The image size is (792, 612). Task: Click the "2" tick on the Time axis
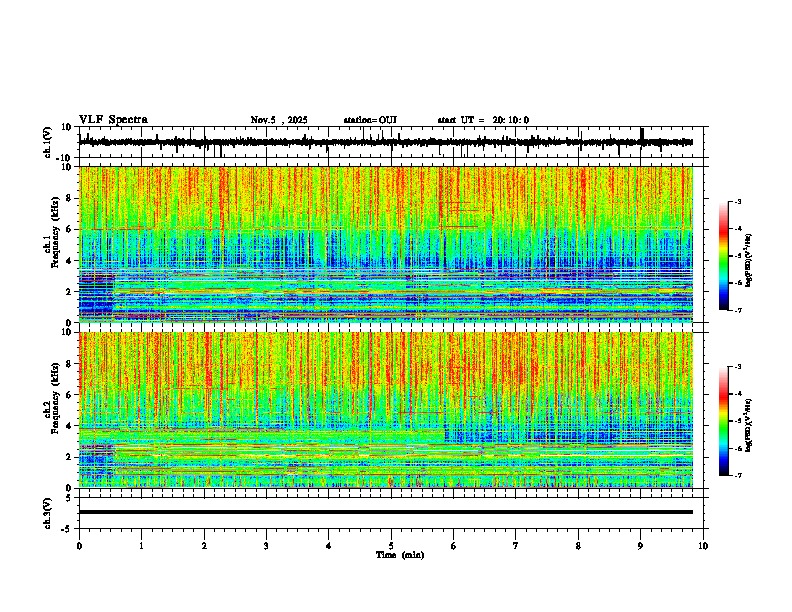tap(204, 546)
